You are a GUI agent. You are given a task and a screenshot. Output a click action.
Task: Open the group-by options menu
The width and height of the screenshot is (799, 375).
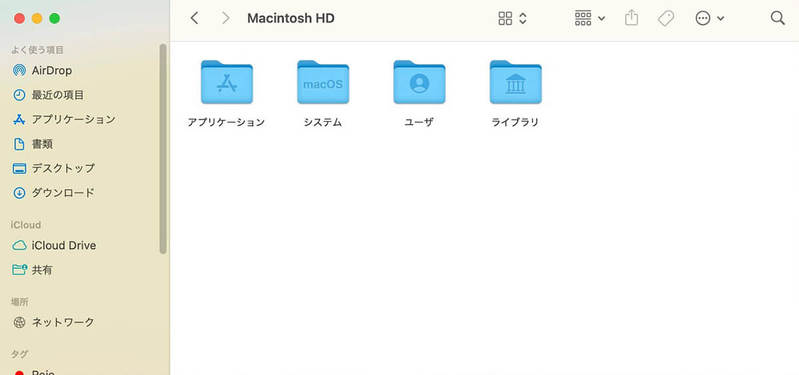590,18
